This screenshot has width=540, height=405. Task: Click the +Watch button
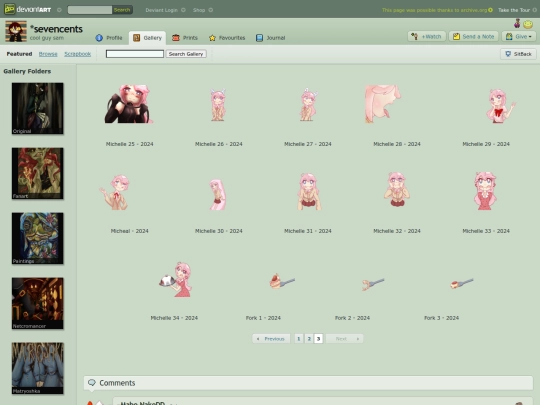tap(427, 36)
